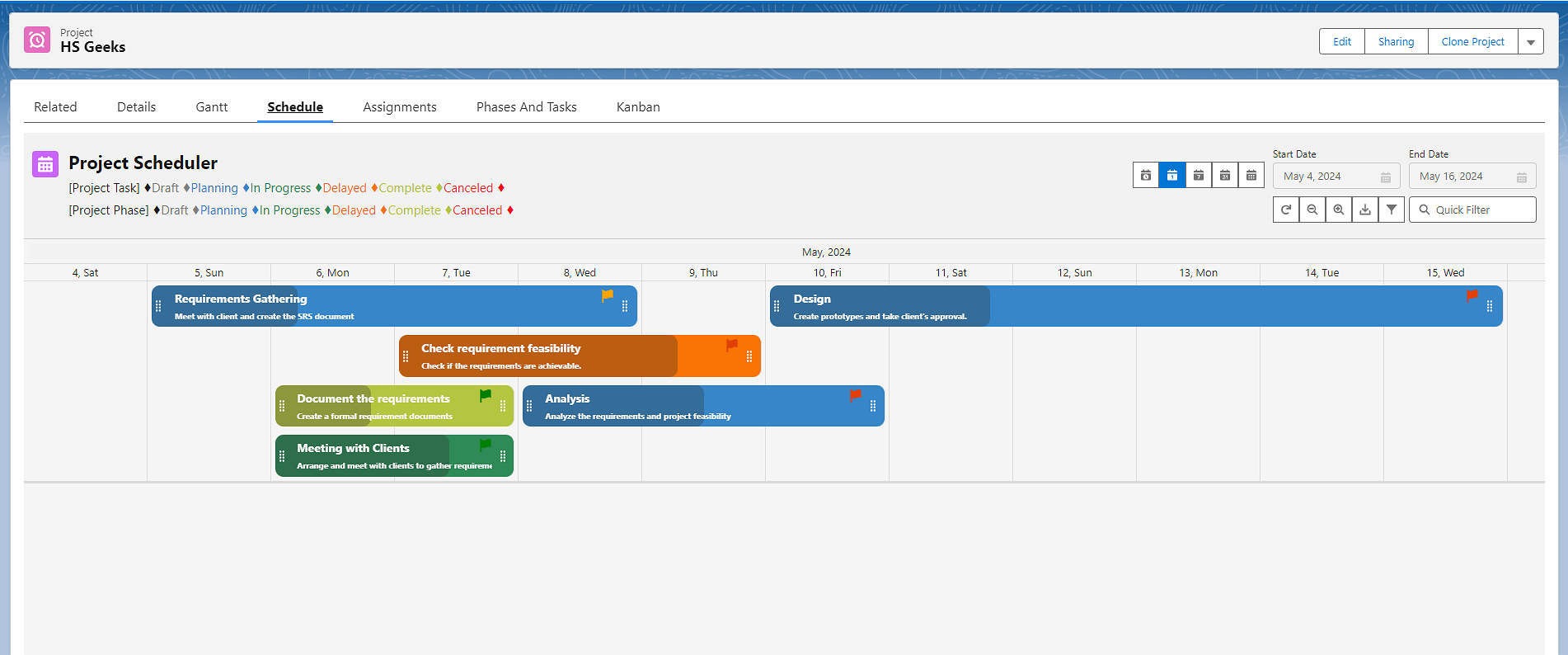
Task: Click drag handle right of Analysis bar
Action: tap(873, 406)
